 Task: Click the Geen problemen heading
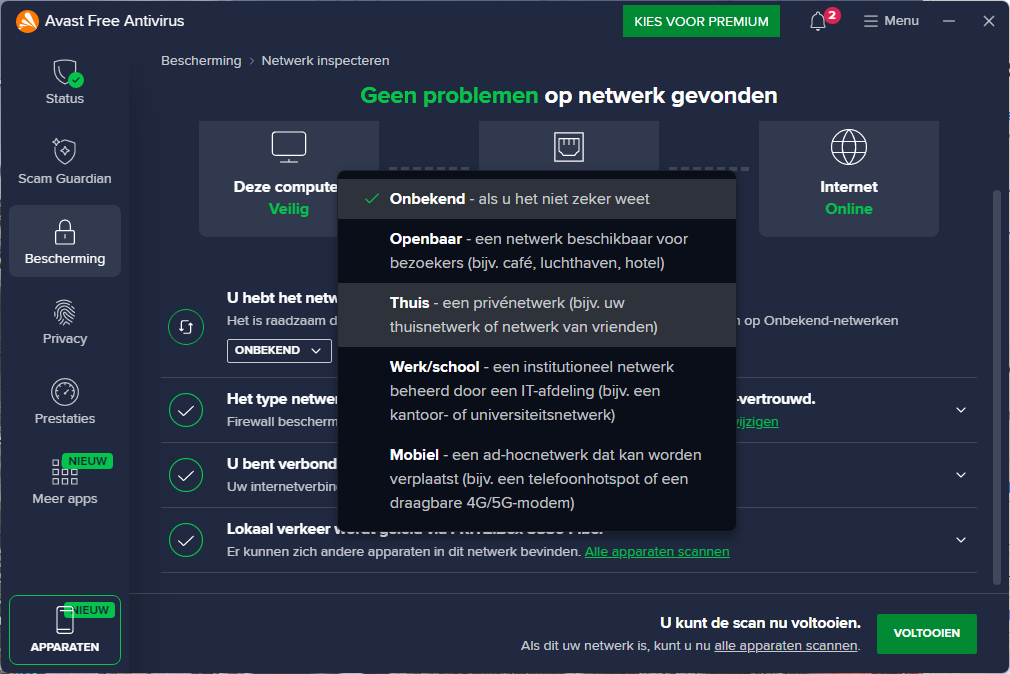[449, 95]
